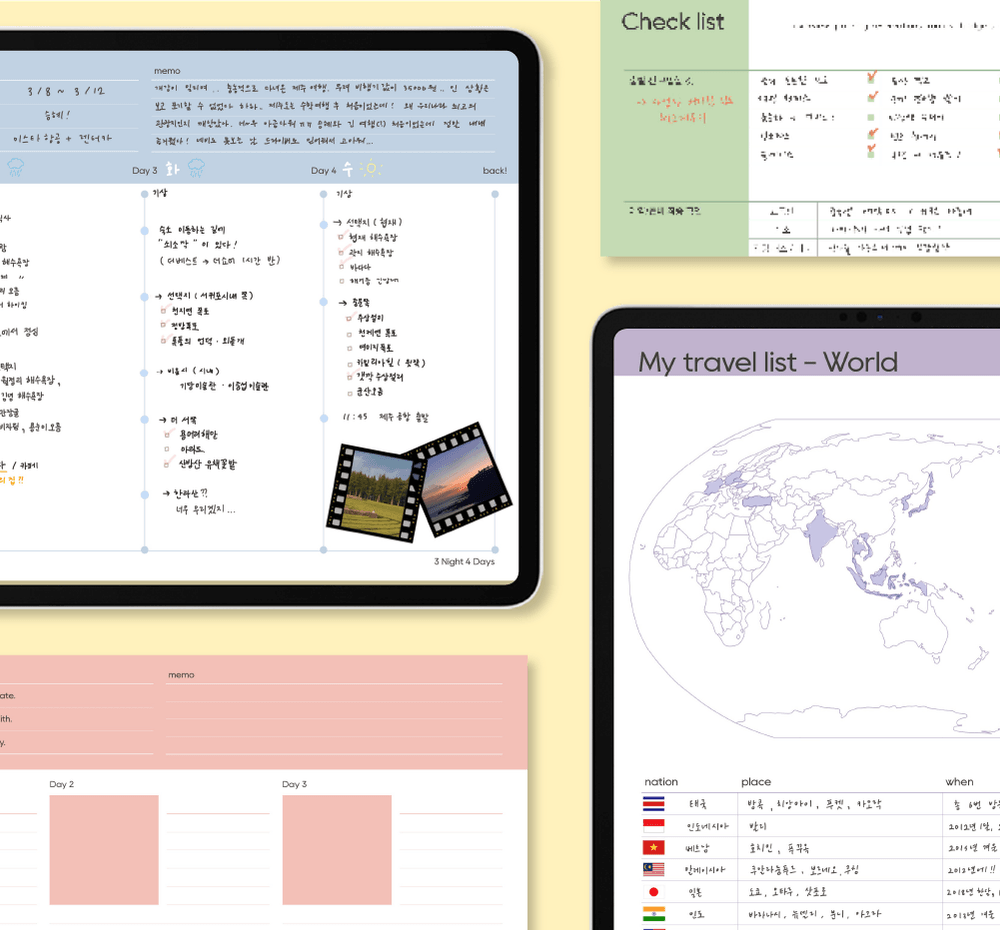Click the 'when' column header
Viewport: 1000px width, 930px height.
958,782
